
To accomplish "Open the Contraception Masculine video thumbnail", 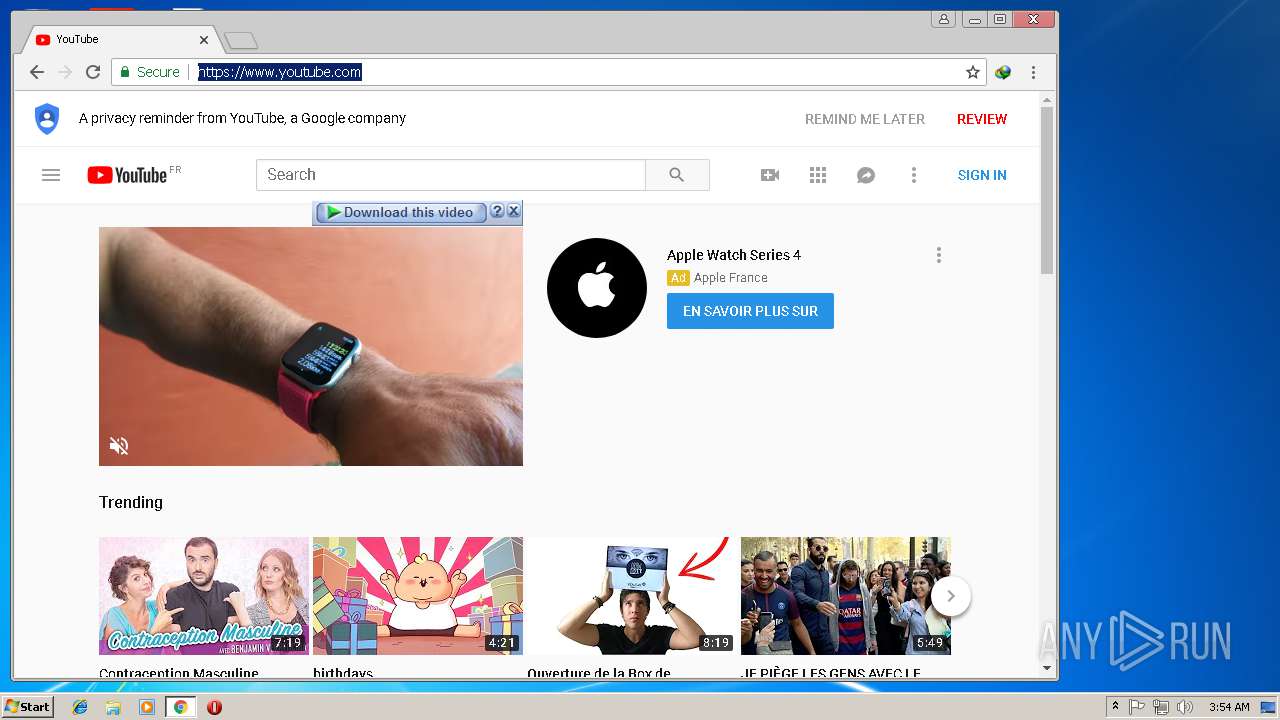I will tap(204, 596).
